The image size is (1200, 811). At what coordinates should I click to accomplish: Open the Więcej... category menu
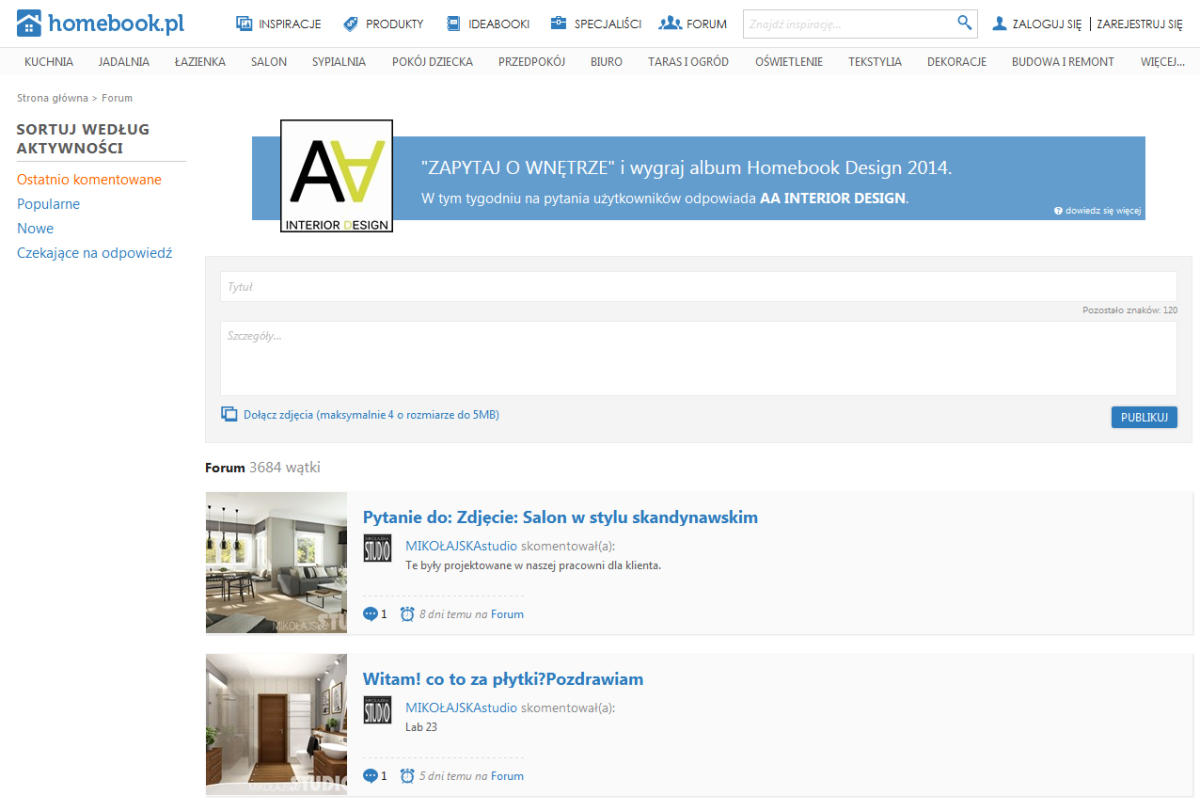[x=1162, y=62]
